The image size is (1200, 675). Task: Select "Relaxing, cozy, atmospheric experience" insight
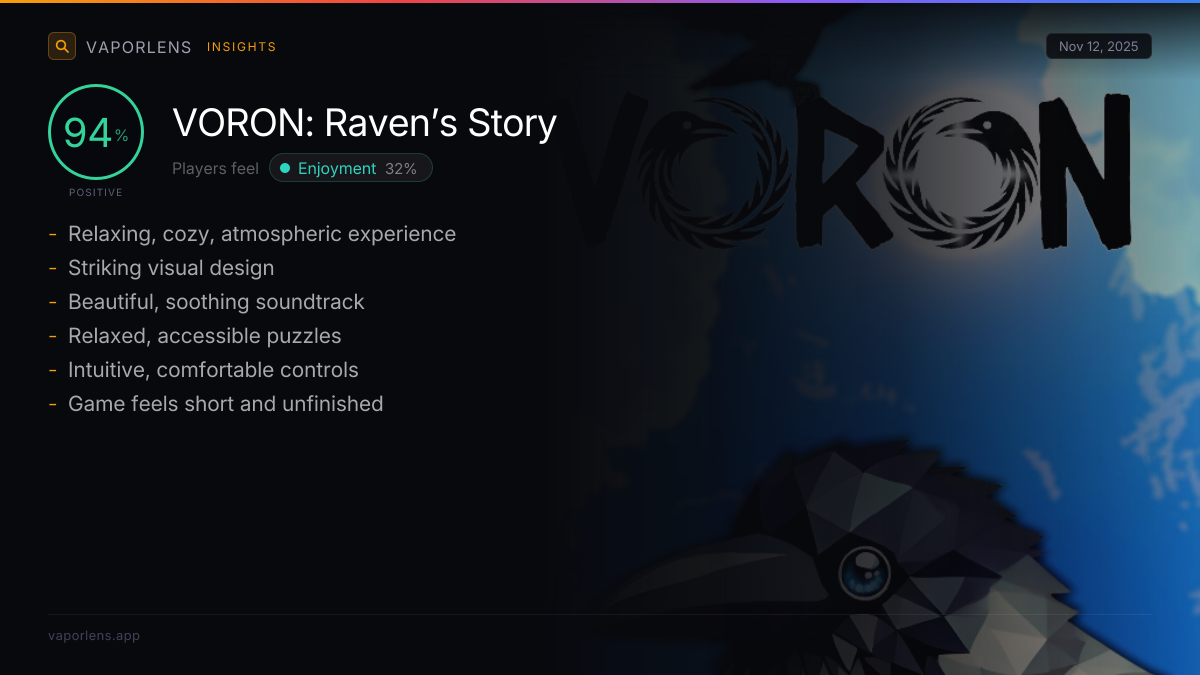click(x=262, y=234)
